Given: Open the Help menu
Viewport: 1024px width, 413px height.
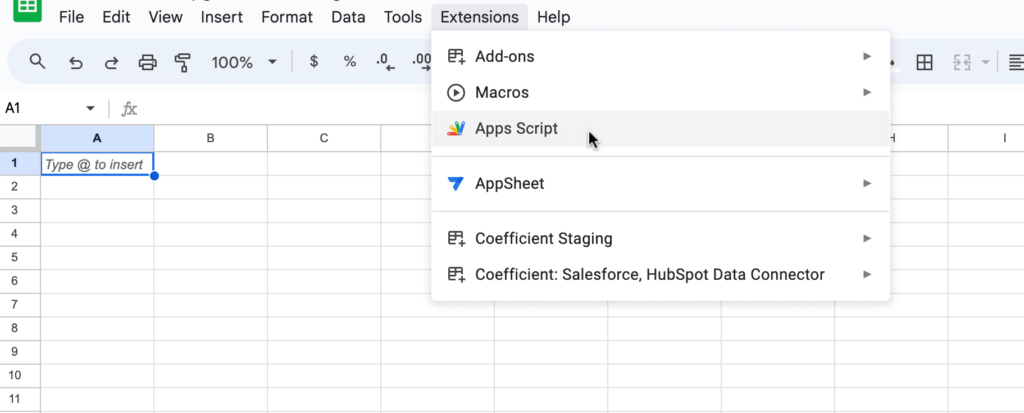Looking at the screenshot, I should tap(554, 17).
